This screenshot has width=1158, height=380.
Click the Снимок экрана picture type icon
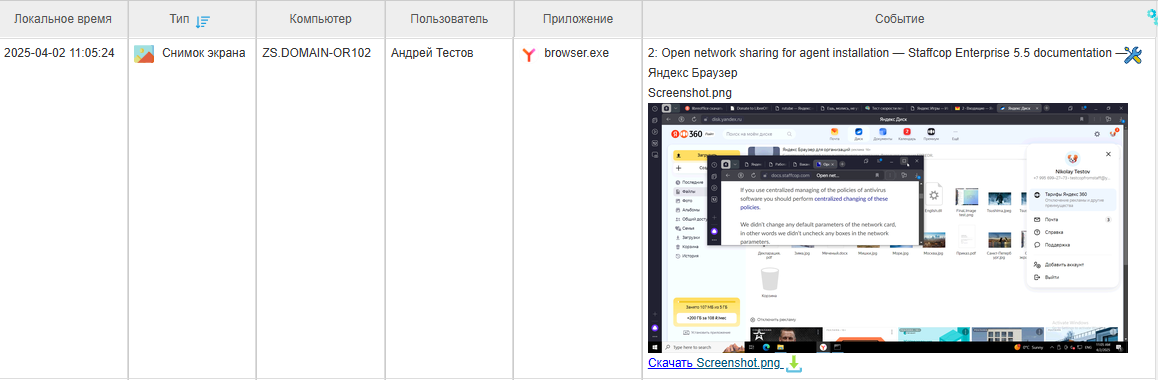[x=144, y=53]
